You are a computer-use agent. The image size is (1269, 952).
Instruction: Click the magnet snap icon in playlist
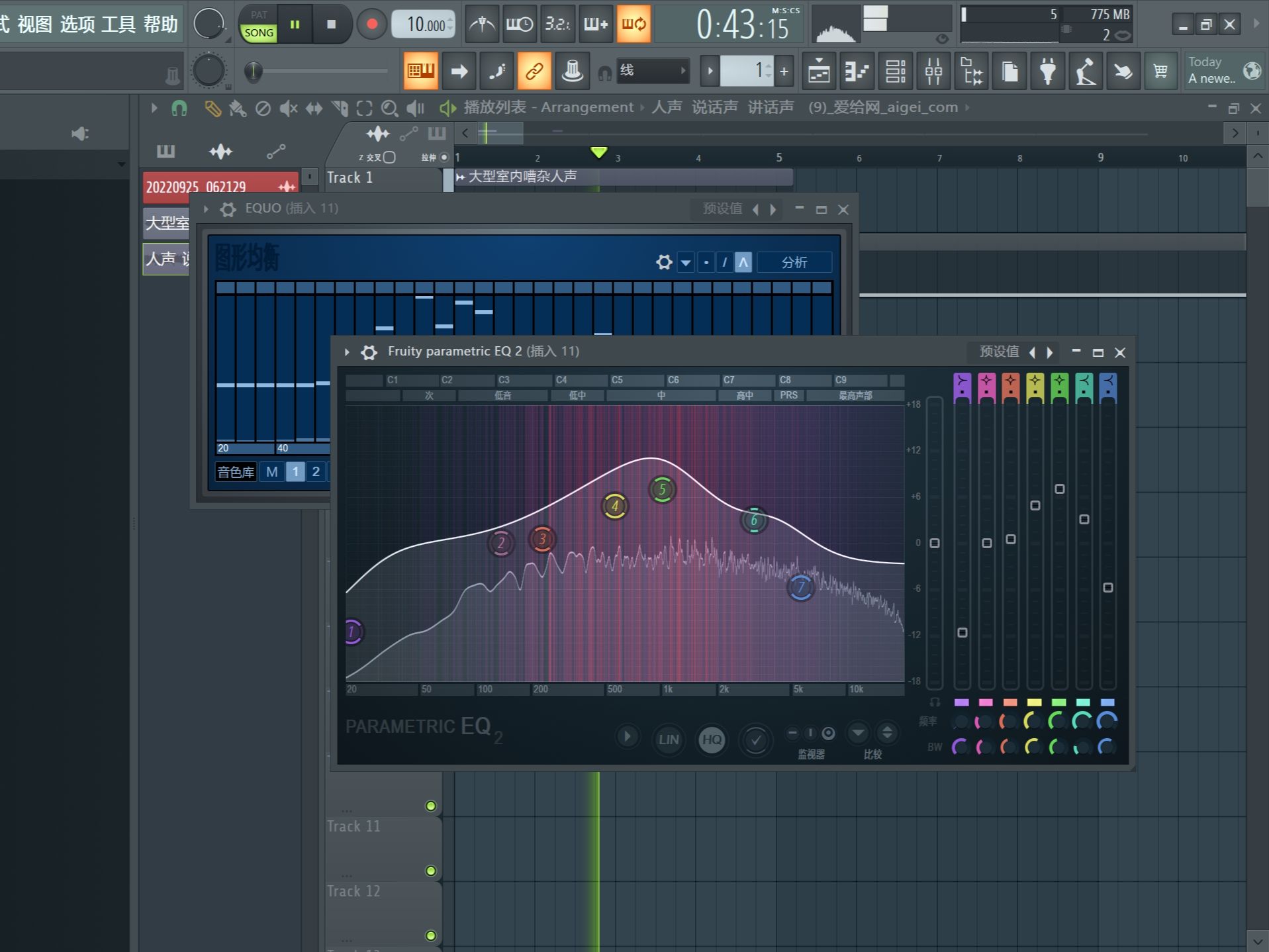point(179,108)
